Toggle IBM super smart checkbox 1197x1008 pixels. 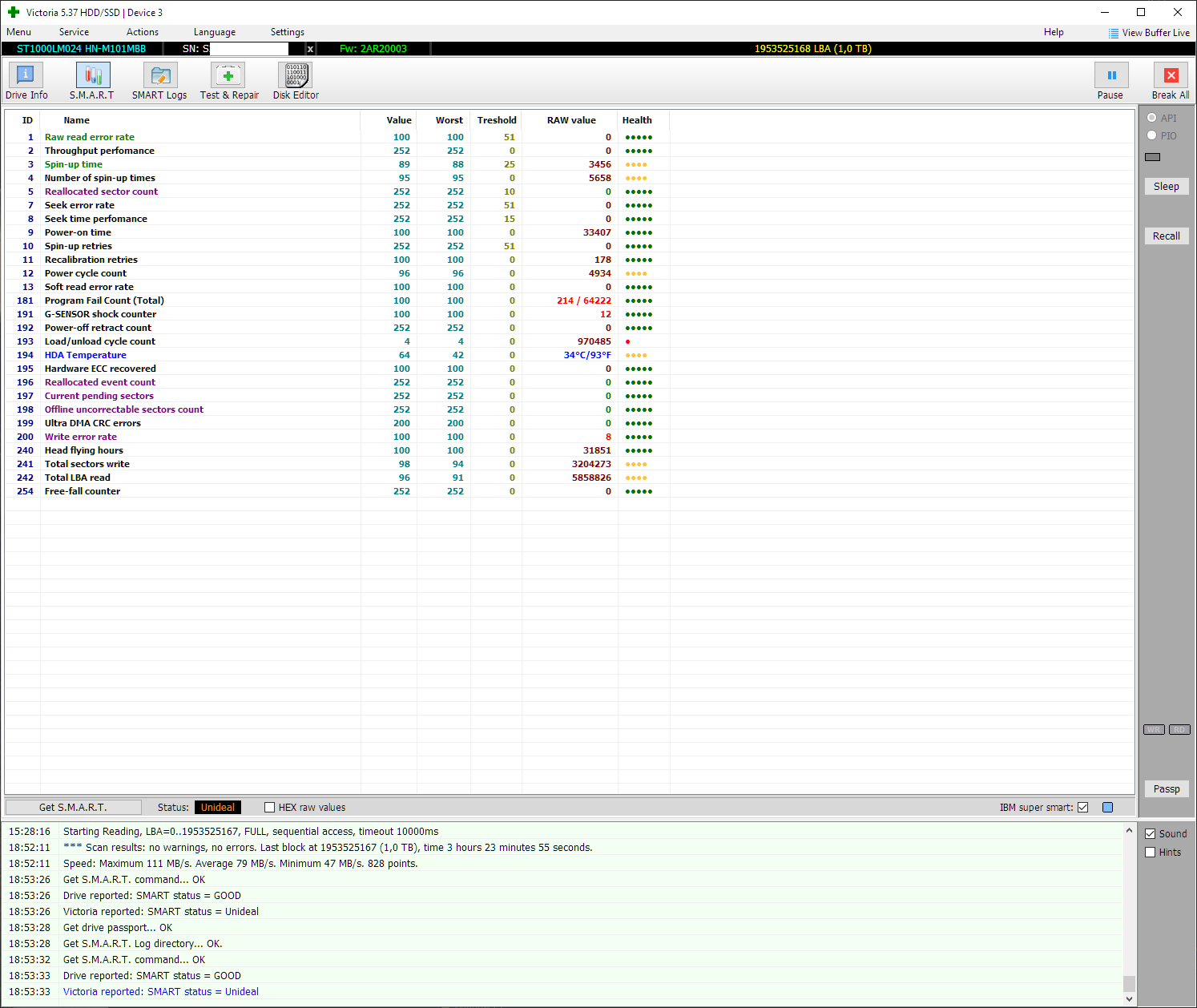tap(1083, 808)
